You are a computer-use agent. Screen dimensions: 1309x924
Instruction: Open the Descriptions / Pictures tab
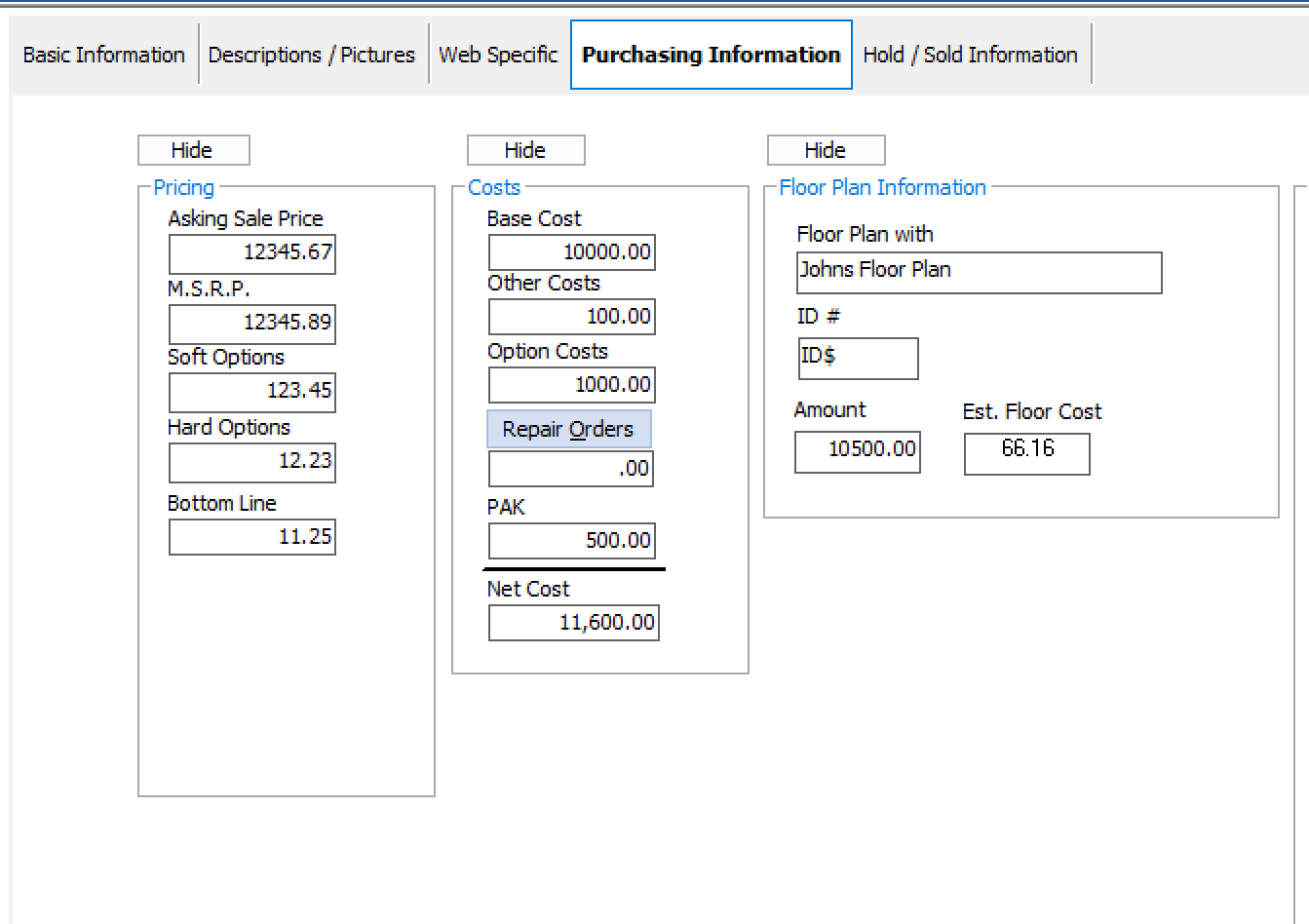312,55
